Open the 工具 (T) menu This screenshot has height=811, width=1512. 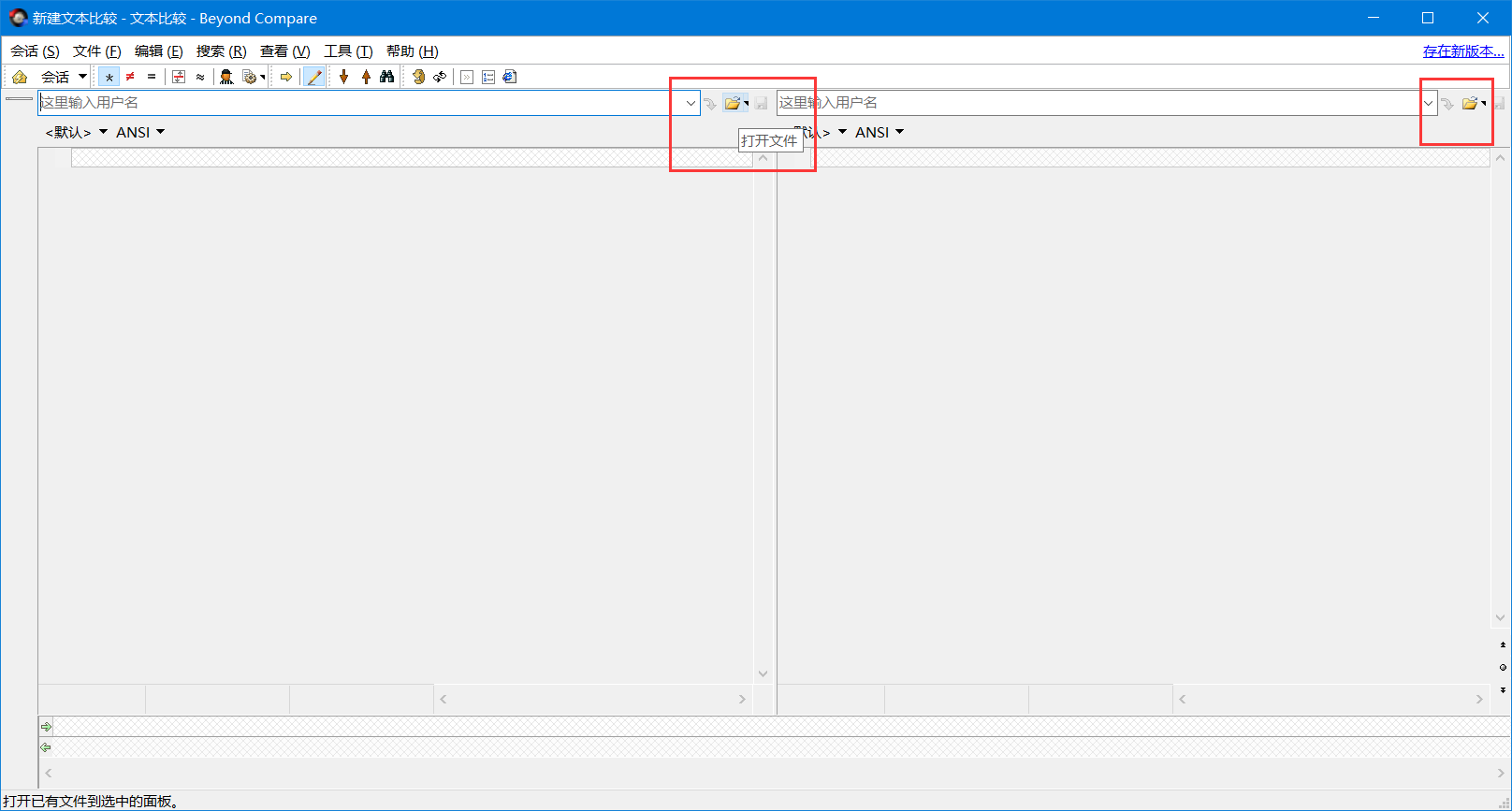click(x=348, y=51)
